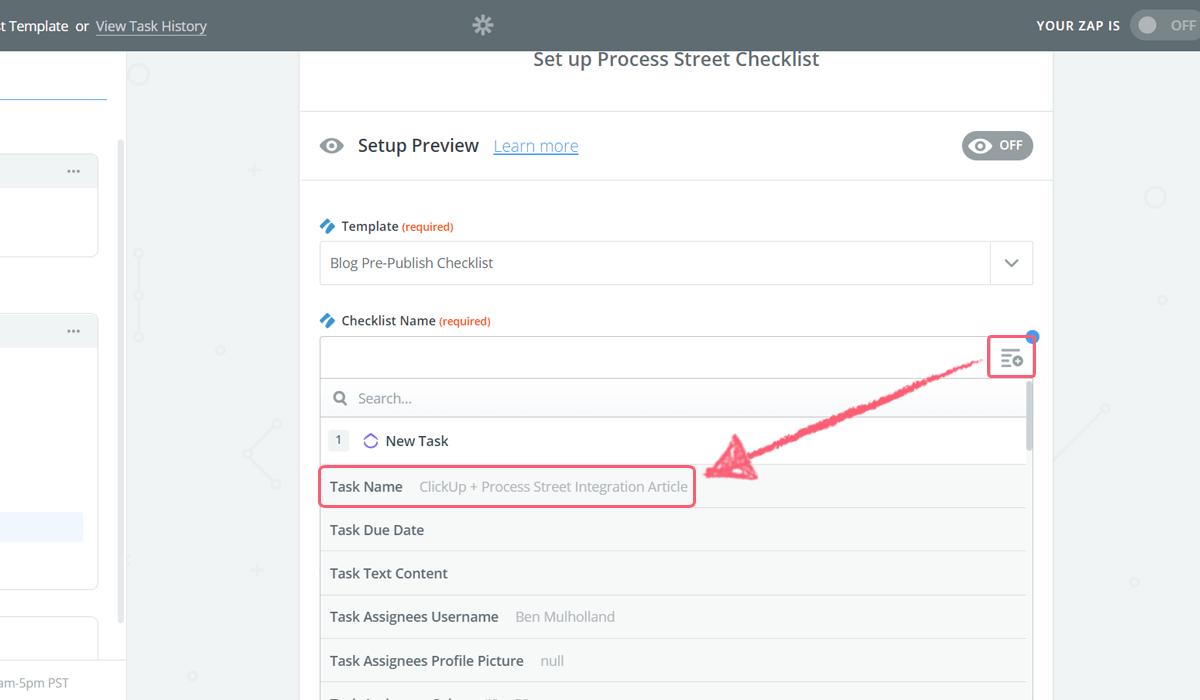Open the lower ellipsis menu in left sidebar
Screen dimensions: 1200x700
click(73, 331)
